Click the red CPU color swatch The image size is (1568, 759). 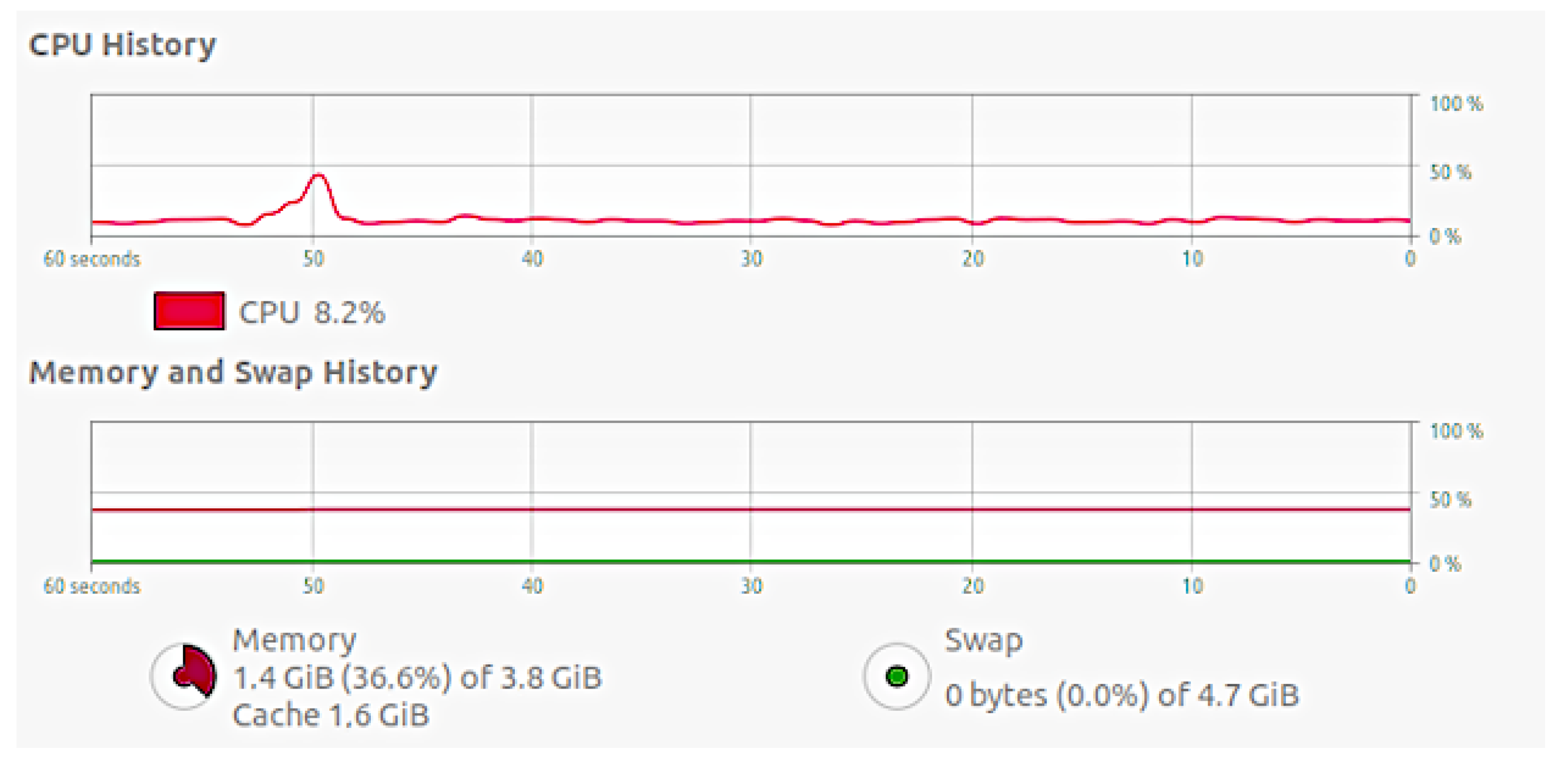[189, 311]
